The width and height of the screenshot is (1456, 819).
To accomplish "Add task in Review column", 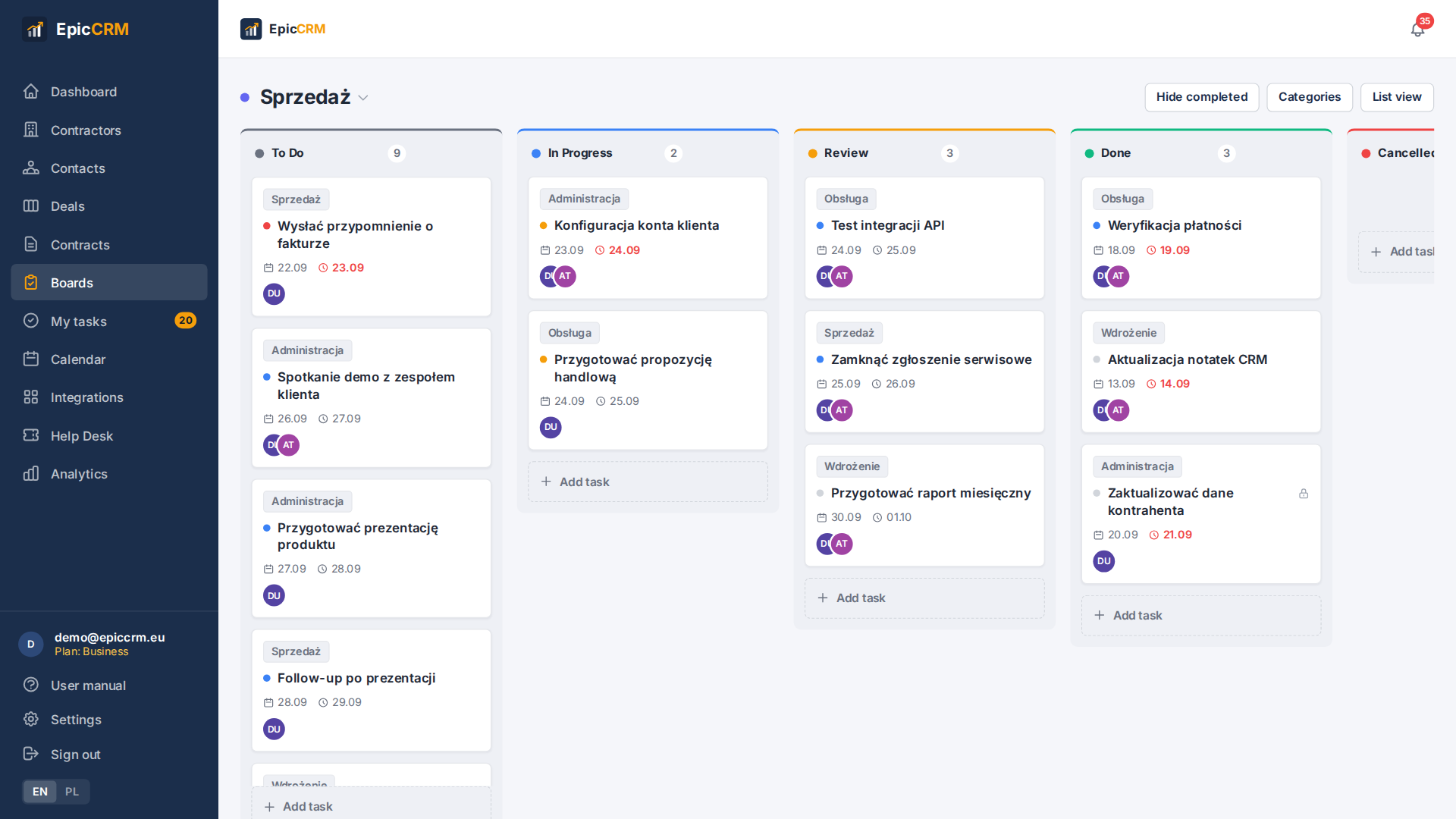I will (924, 598).
